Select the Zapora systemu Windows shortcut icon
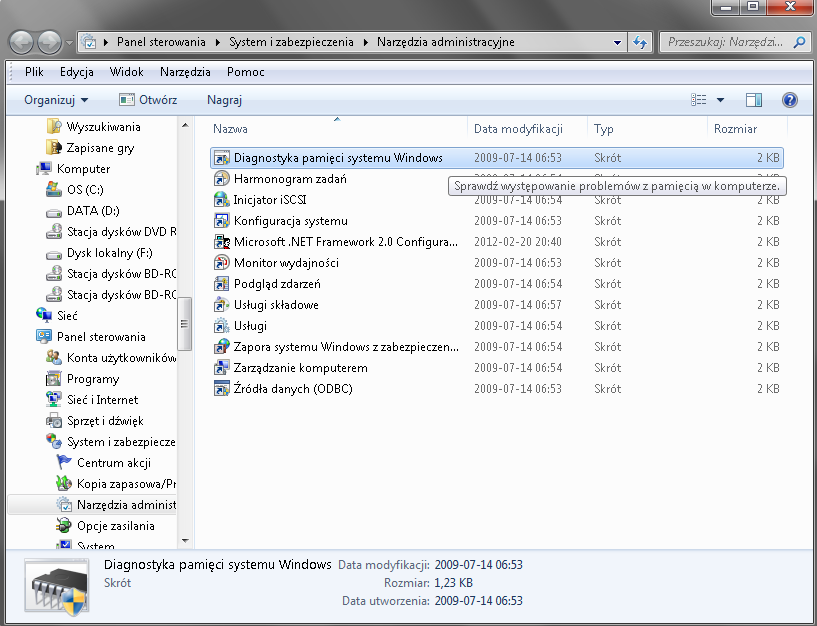 pos(223,347)
